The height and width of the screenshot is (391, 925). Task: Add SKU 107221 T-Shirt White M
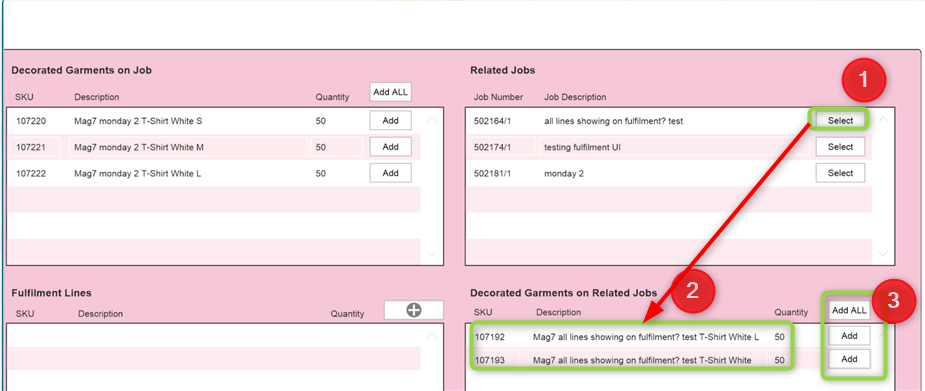coord(391,147)
